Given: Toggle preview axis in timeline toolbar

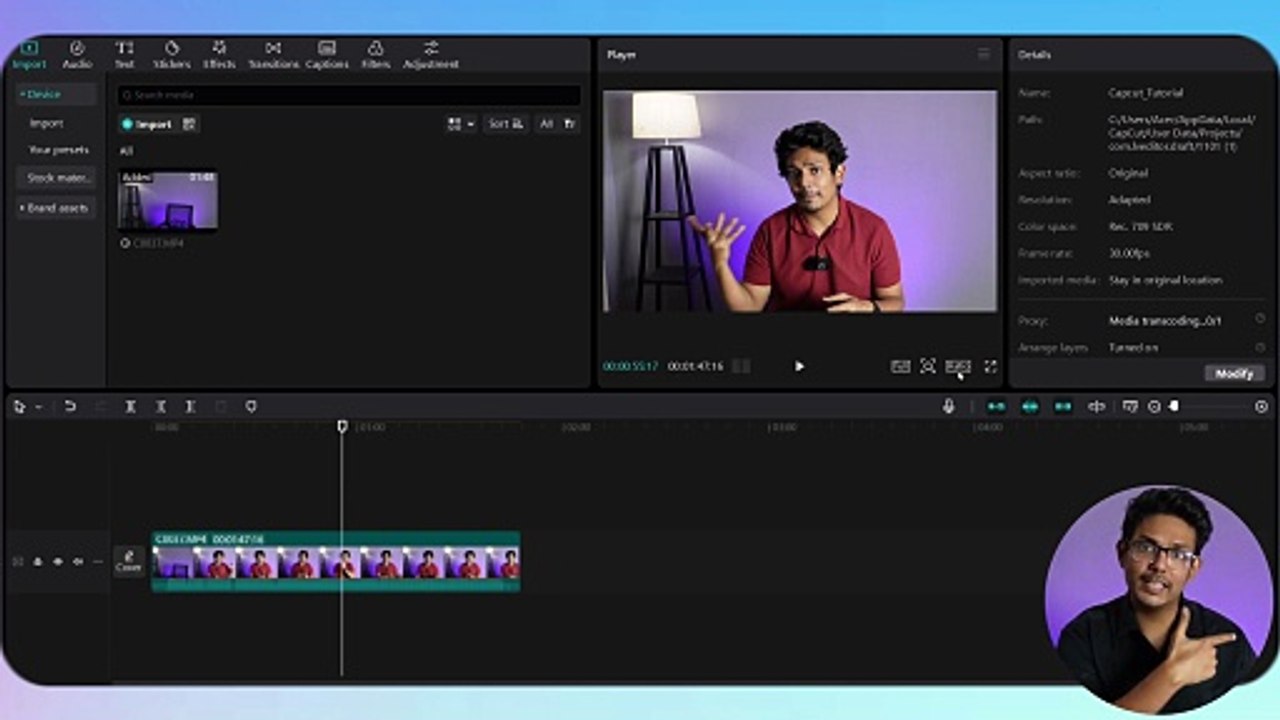Looking at the screenshot, I should tap(1097, 407).
